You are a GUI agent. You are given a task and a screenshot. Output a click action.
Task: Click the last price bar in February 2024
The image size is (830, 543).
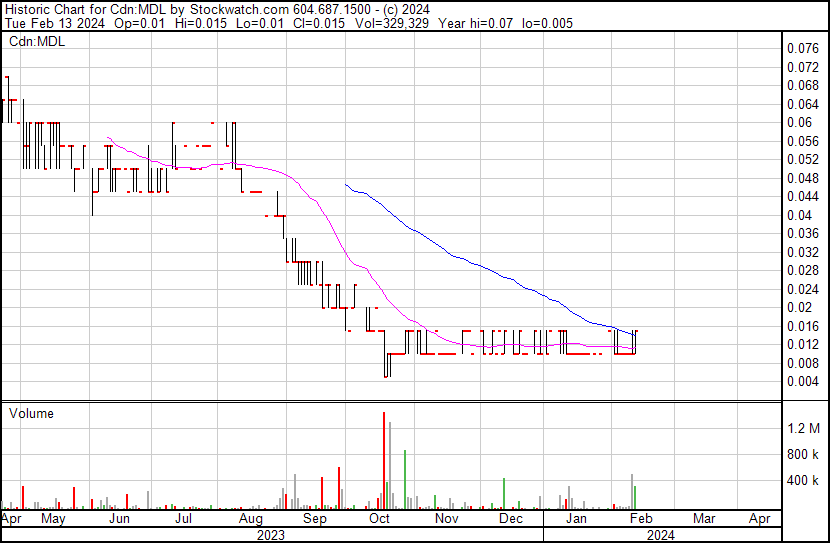tap(636, 340)
